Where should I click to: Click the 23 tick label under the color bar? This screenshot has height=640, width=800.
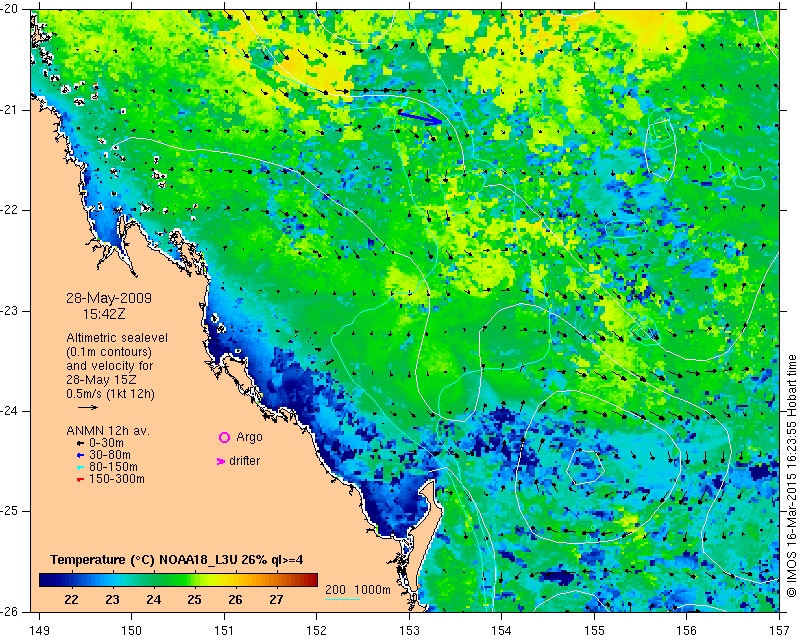112,600
